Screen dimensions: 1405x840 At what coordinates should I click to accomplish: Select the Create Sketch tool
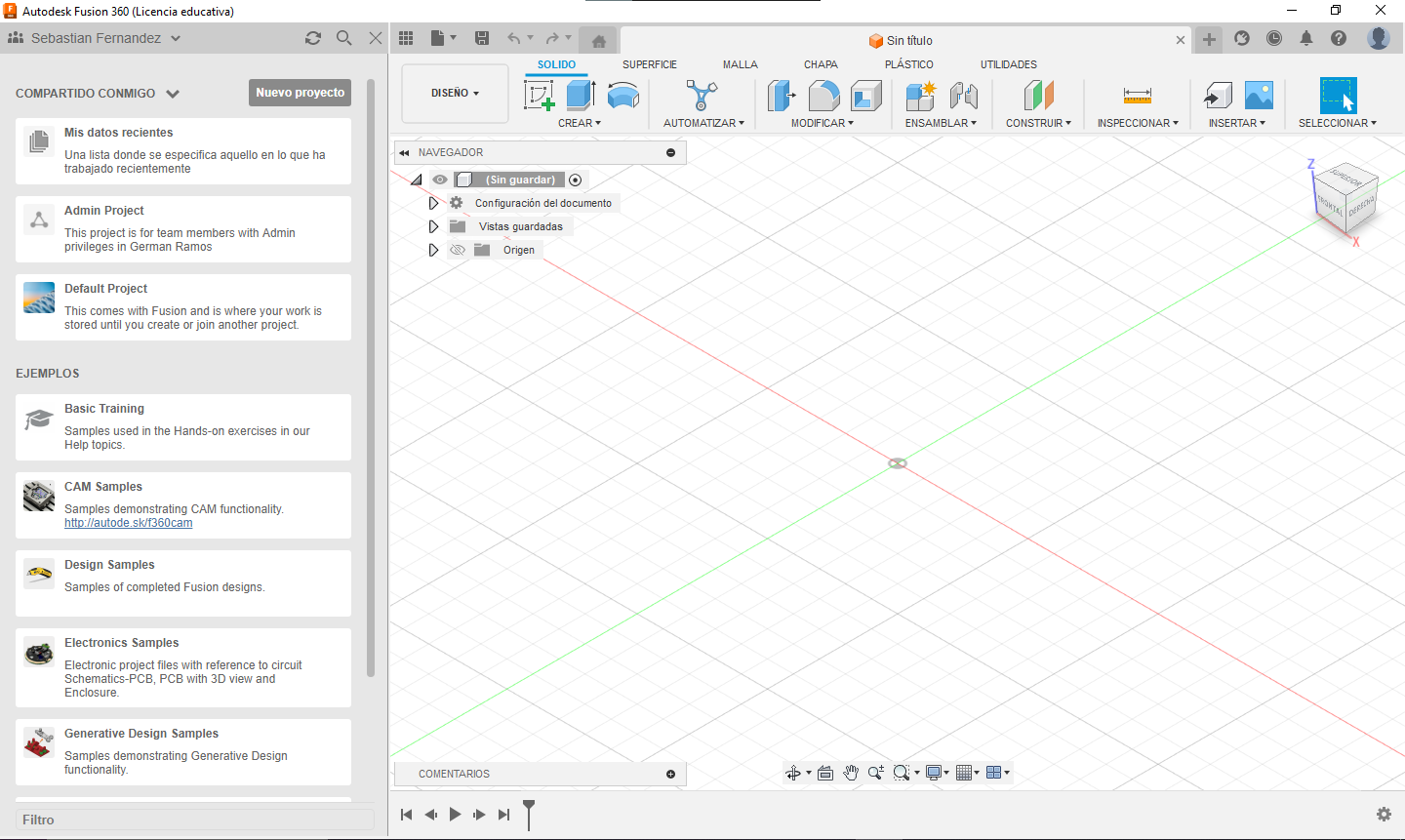click(540, 96)
